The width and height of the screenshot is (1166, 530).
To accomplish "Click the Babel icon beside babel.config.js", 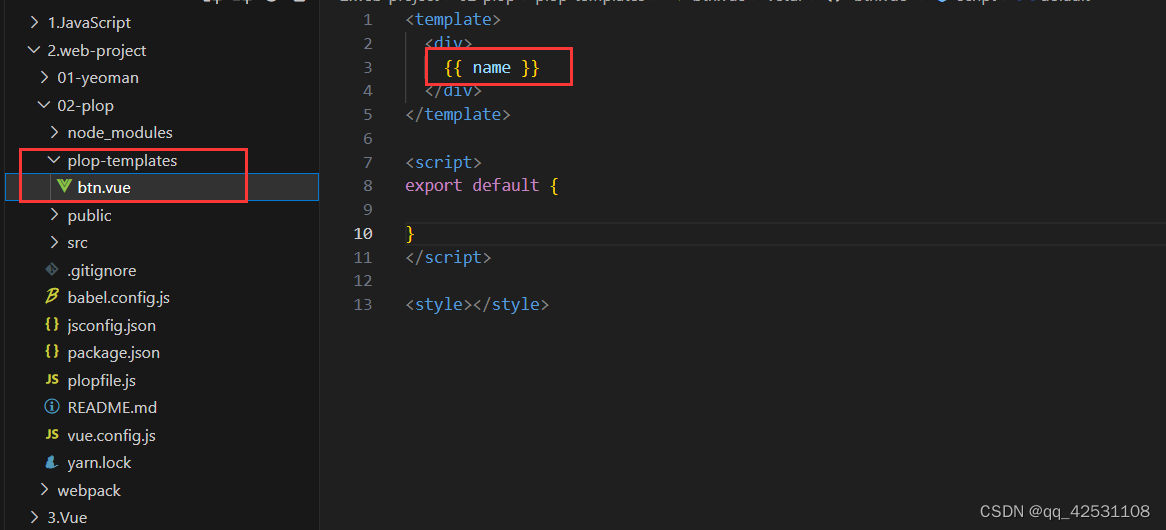I will (x=52, y=297).
